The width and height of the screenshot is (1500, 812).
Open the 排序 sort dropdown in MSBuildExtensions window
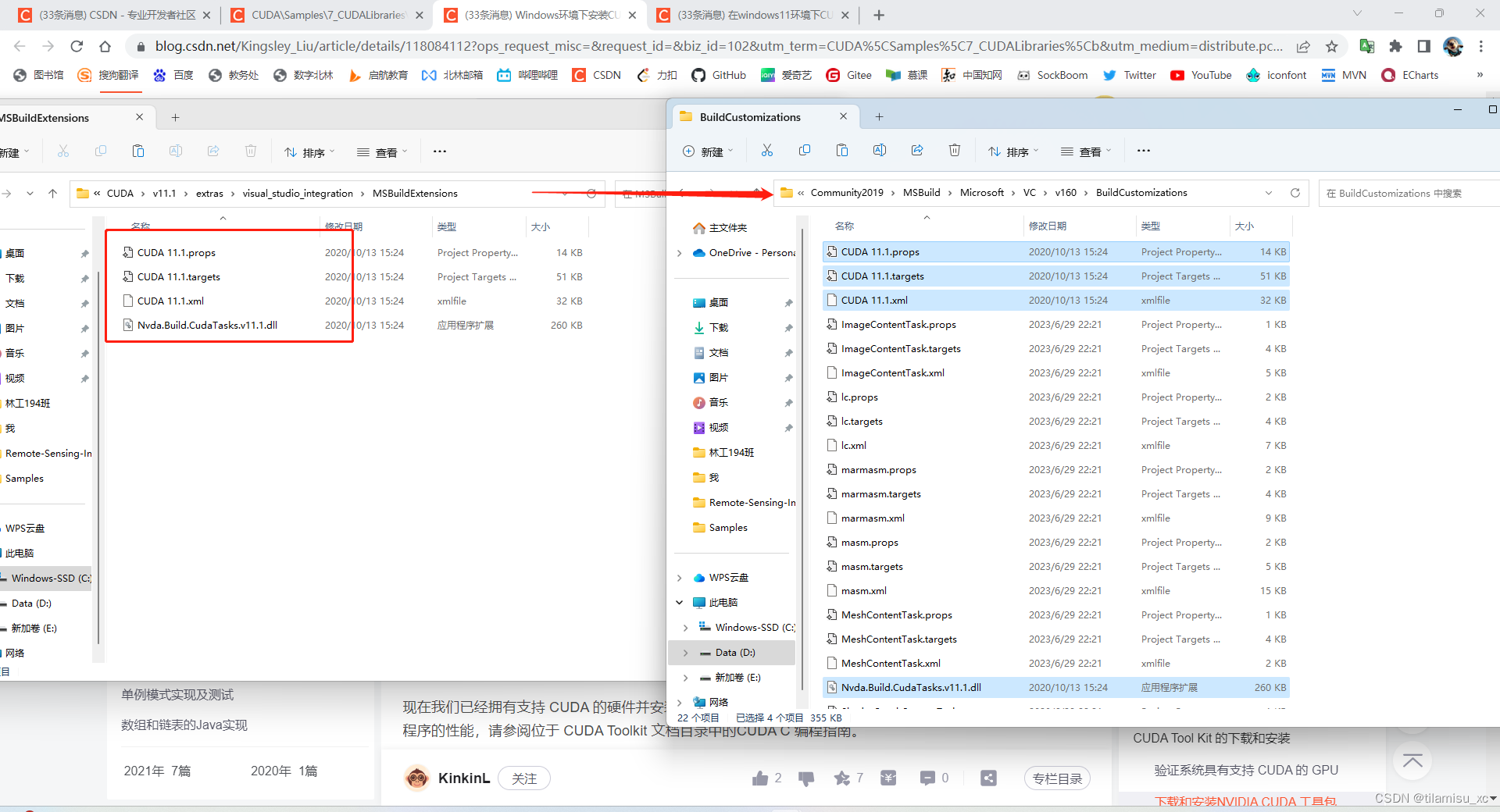[x=309, y=152]
